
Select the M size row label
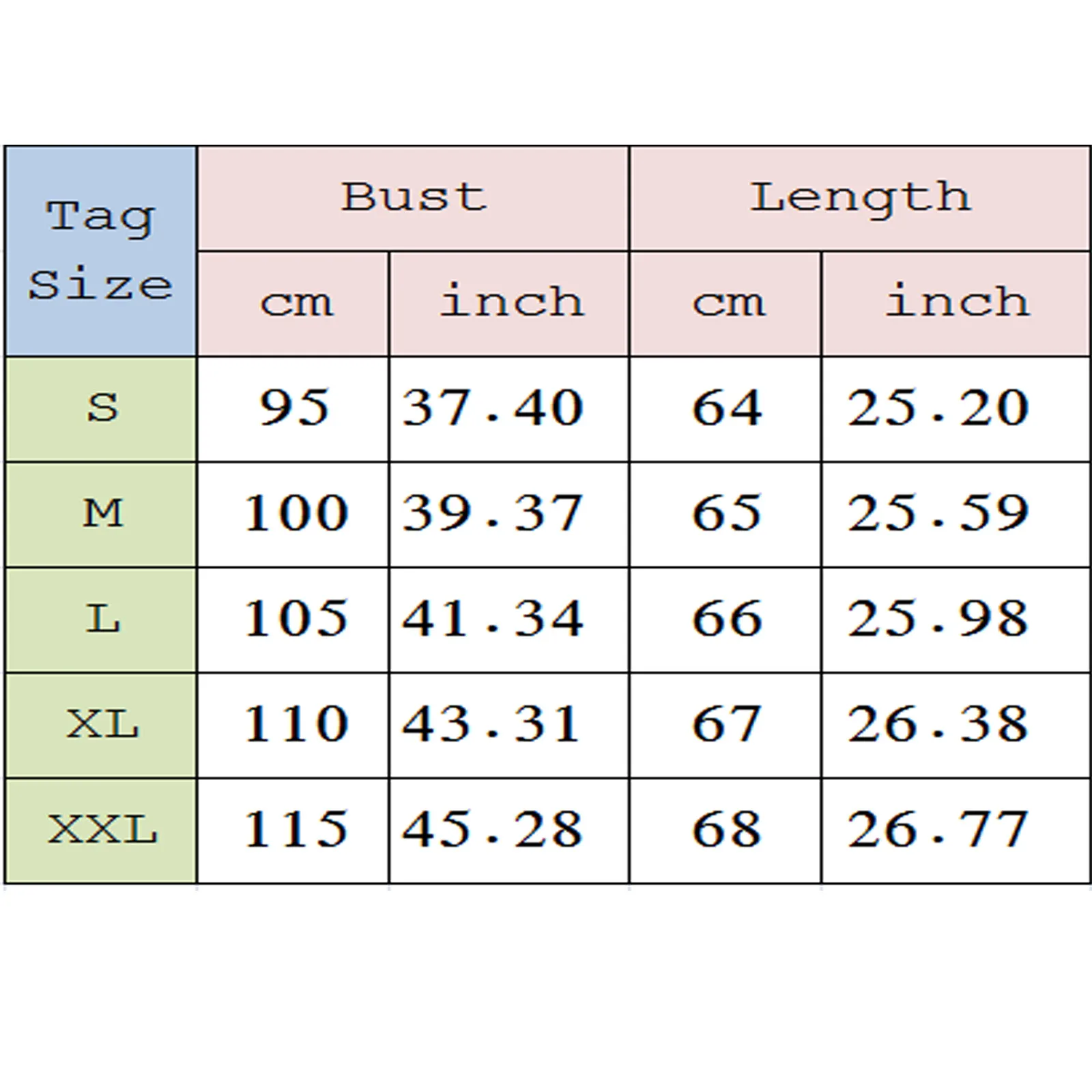pos(102,513)
